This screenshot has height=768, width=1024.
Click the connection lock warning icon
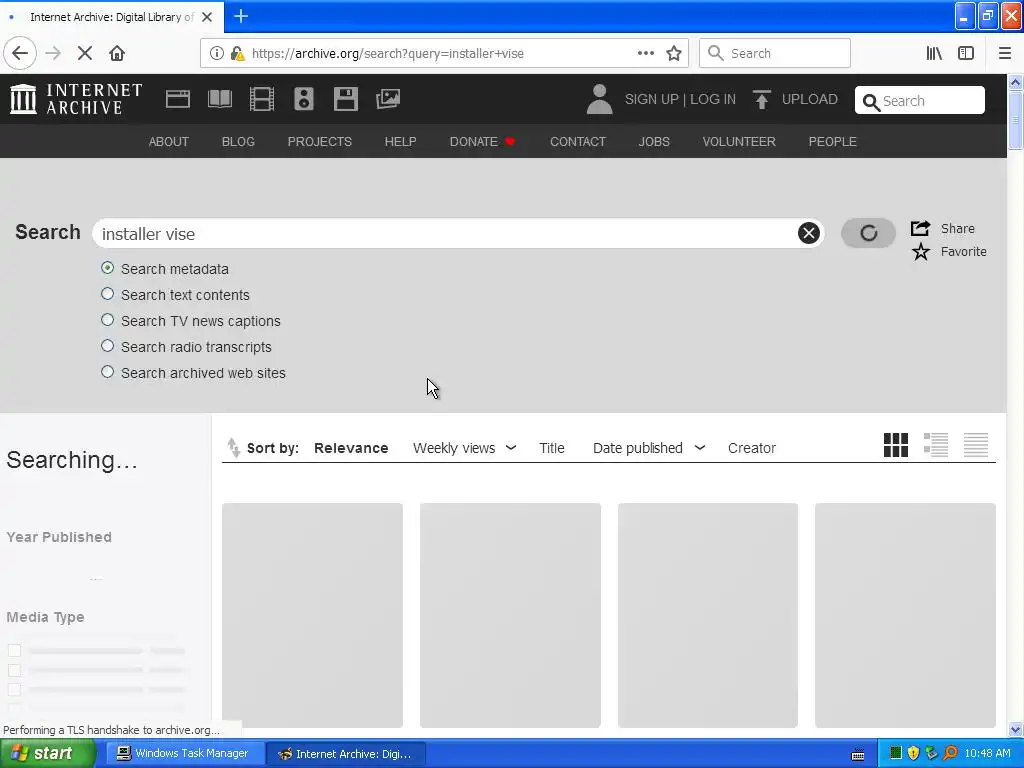238,53
